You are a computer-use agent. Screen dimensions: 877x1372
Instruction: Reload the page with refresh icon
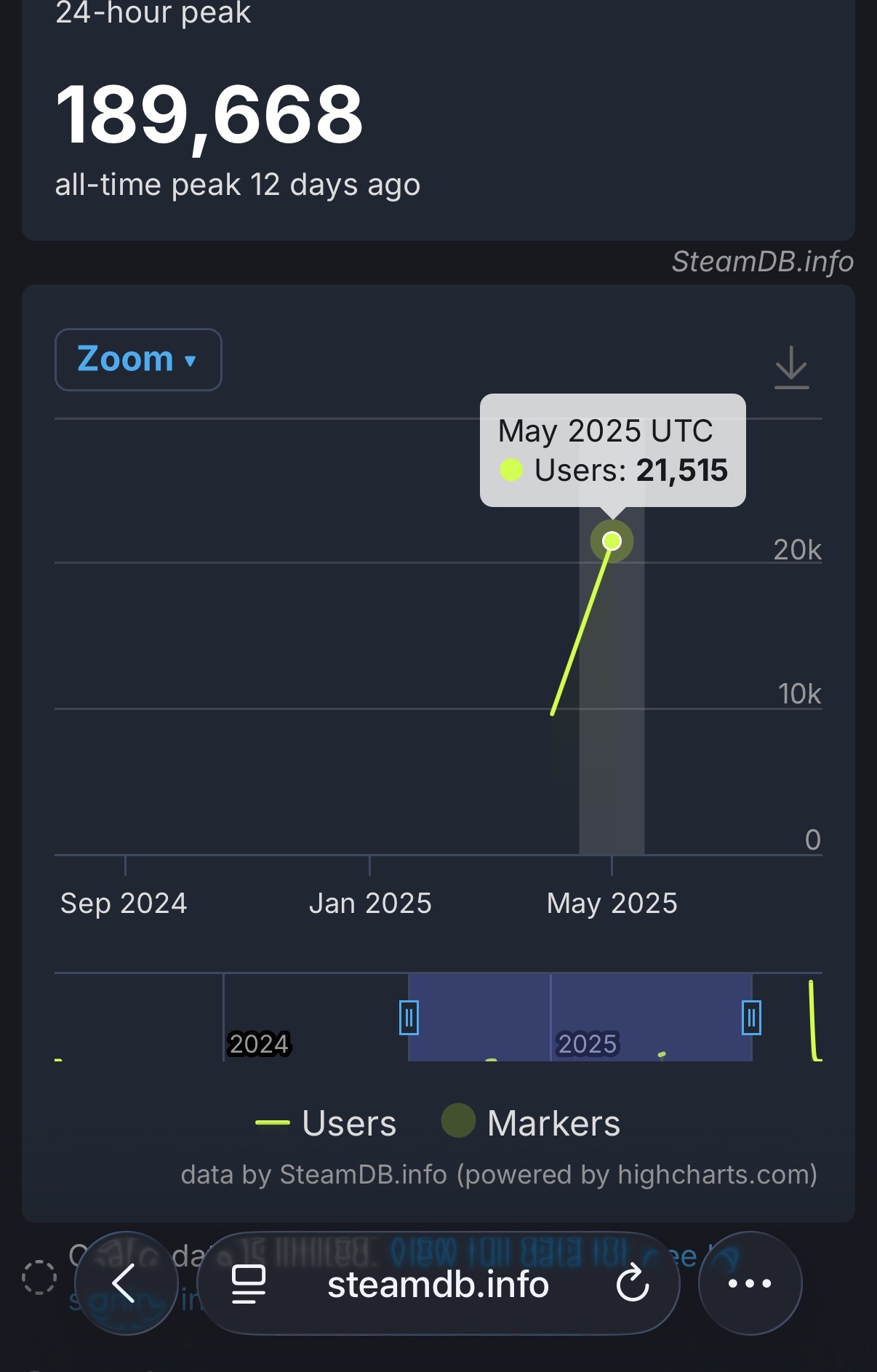coord(633,1284)
